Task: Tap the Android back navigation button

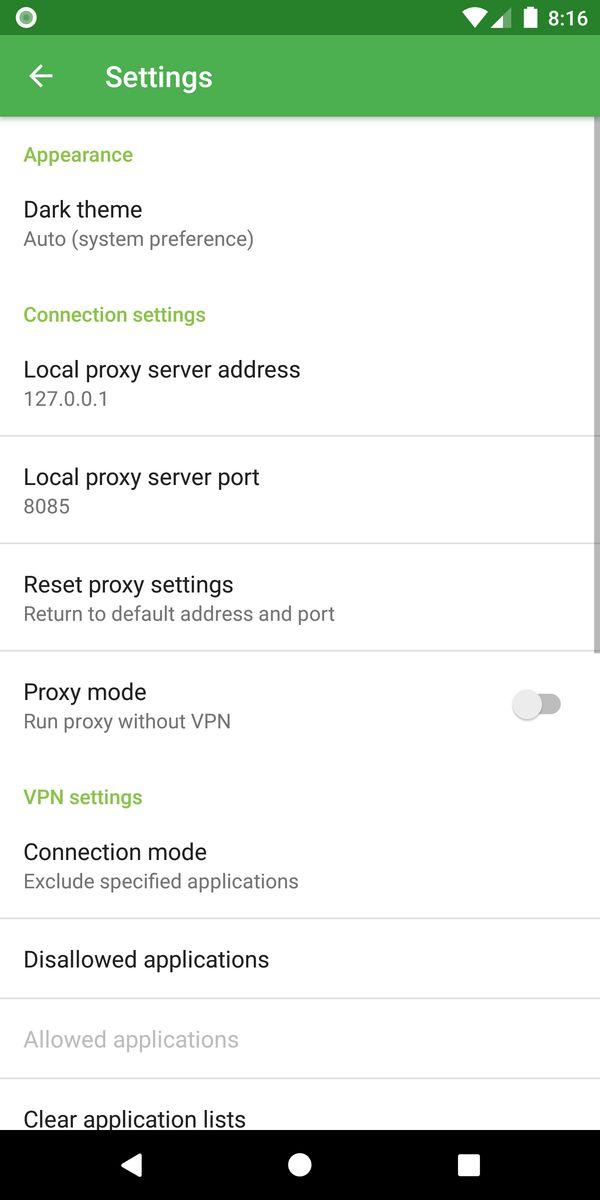Action: (x=131, y=1164)
